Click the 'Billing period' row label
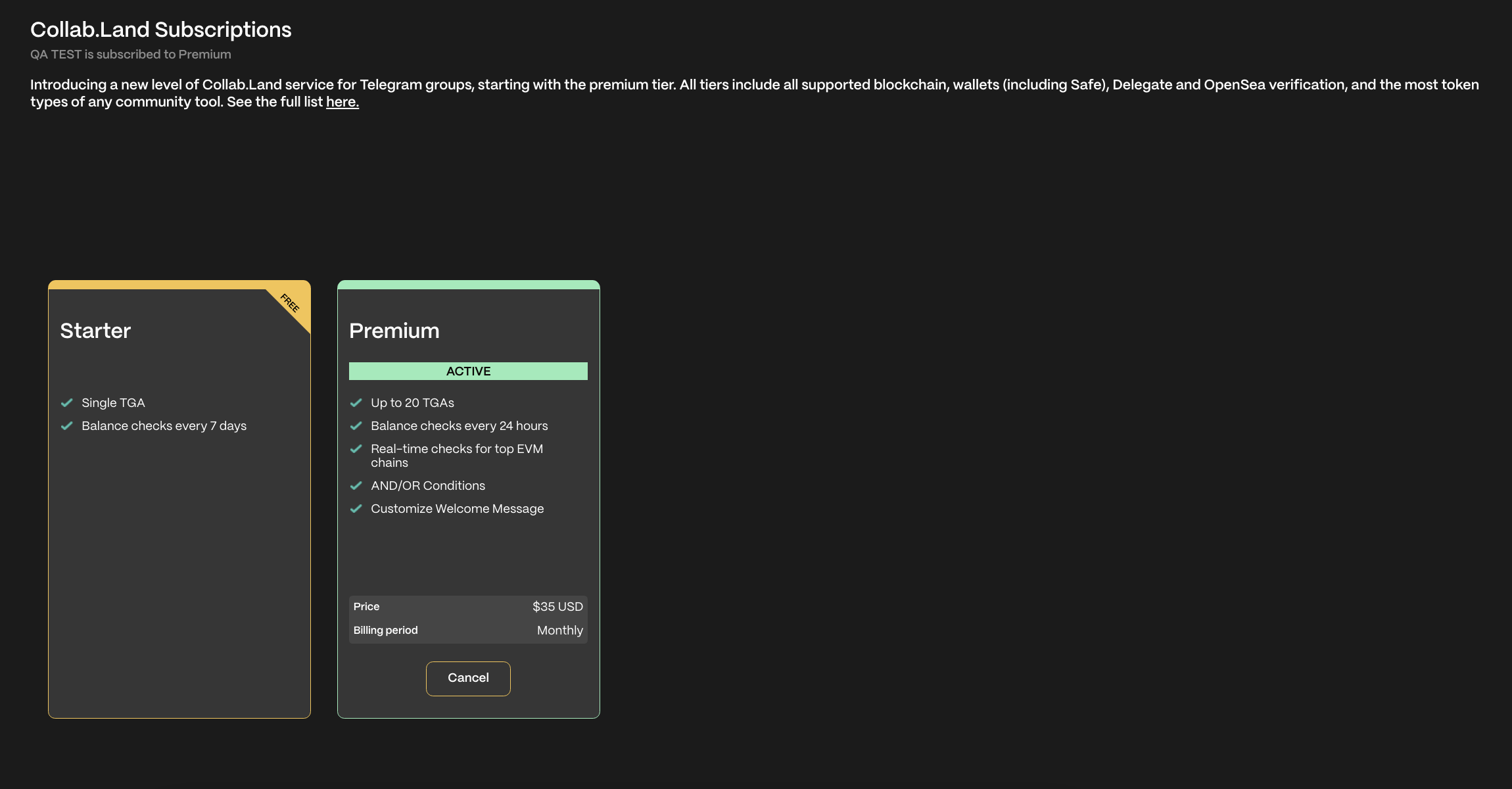This screenshot has width=1512, height=789. point(385,631)
